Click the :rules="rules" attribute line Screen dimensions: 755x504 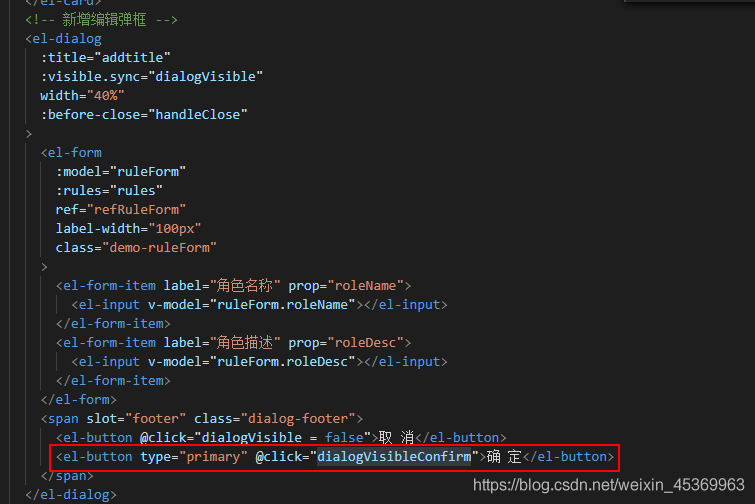pyautogui.click(x=109, y=191)
